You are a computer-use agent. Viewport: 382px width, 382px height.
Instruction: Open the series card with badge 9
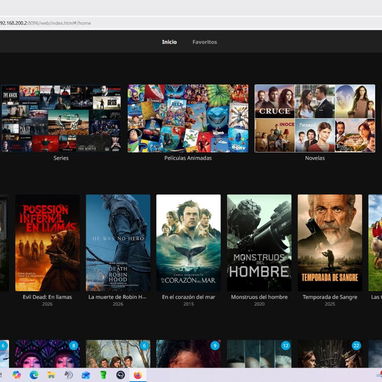(x=188, y=354)
